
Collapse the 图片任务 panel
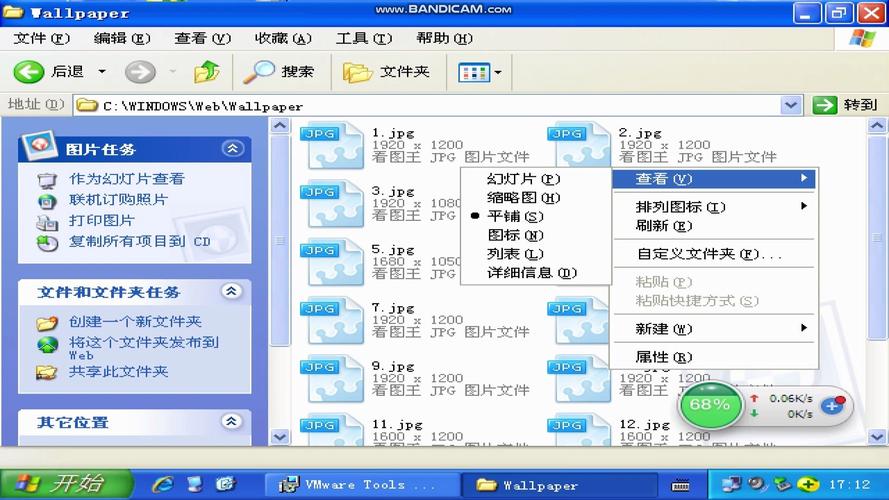click(x=232, y=149)
